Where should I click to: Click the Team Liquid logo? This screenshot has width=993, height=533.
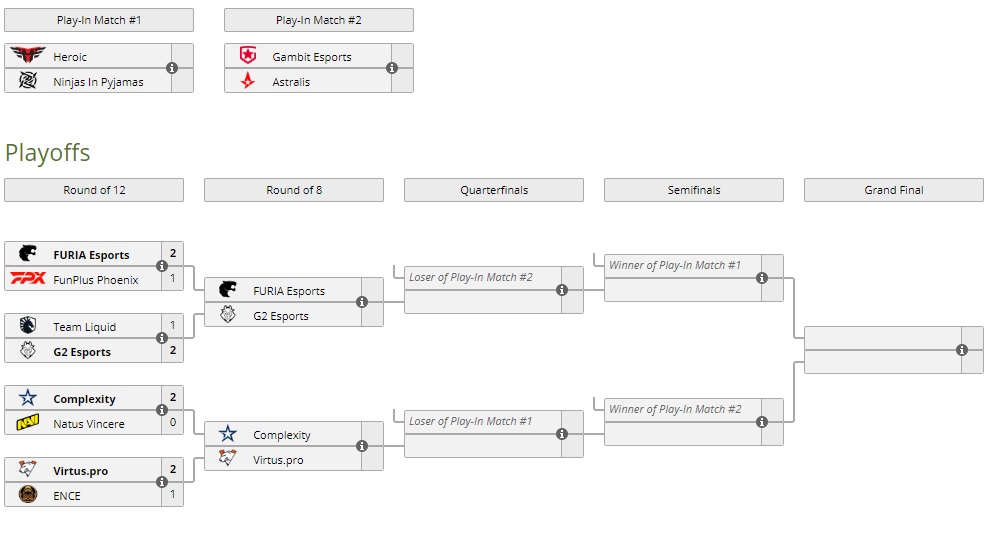coord(28,326)
